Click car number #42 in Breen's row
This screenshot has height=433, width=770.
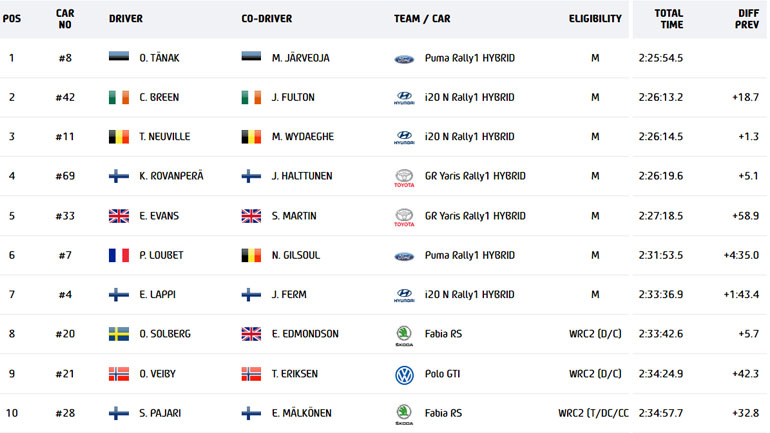[x=65, y=98]
